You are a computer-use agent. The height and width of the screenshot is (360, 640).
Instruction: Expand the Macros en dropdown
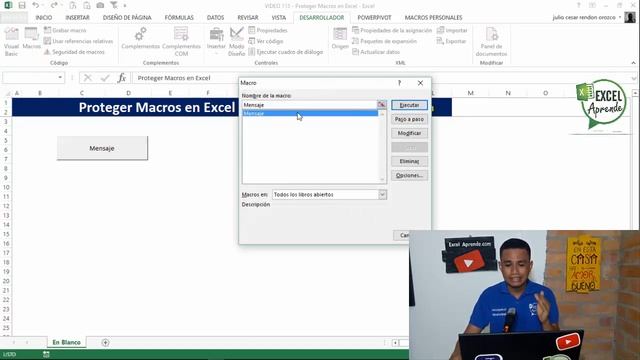click(x=382, y=195)
